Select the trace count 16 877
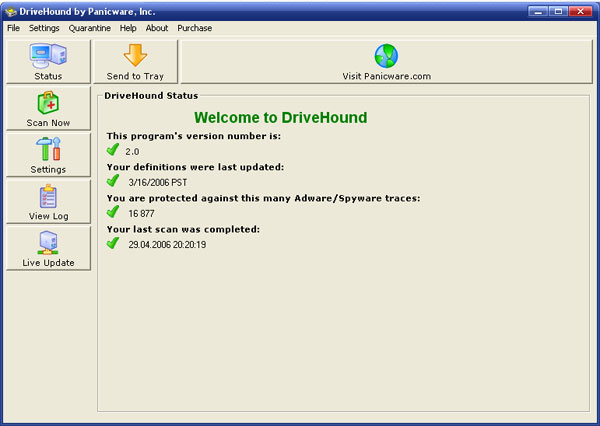This screenshot has height=426, width=600. [x=141, y=214]
